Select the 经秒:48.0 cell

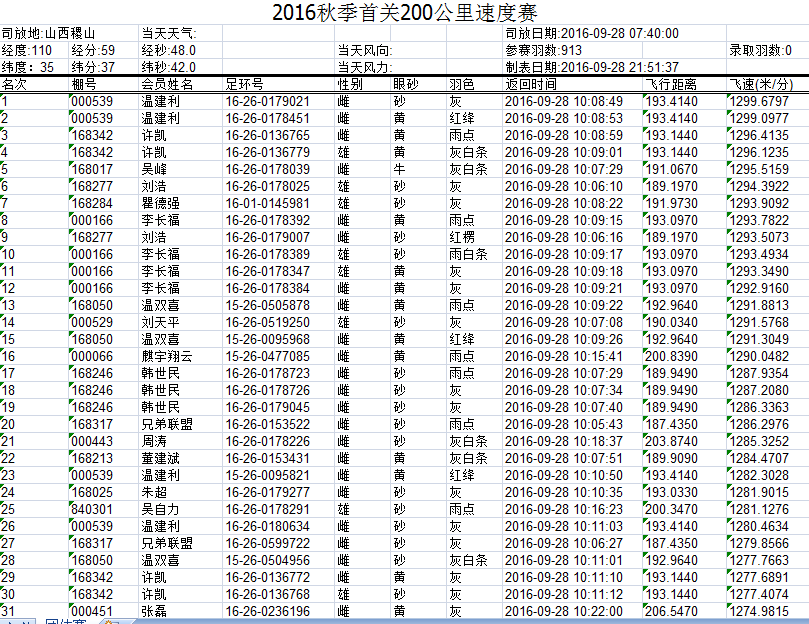click(x=169, y=51)
